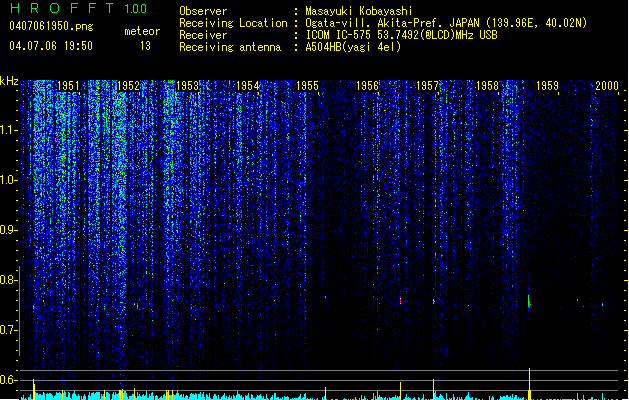Click the meteor echo just before 1957
This screenshot has width=629, height=400.
click(x=434, y=301)
